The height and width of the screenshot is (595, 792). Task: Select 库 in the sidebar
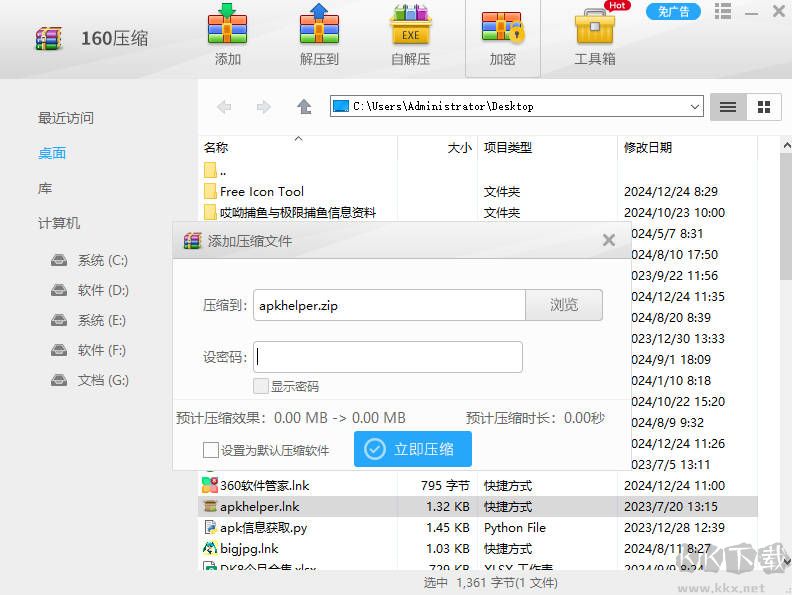click(x=45, y=188)
